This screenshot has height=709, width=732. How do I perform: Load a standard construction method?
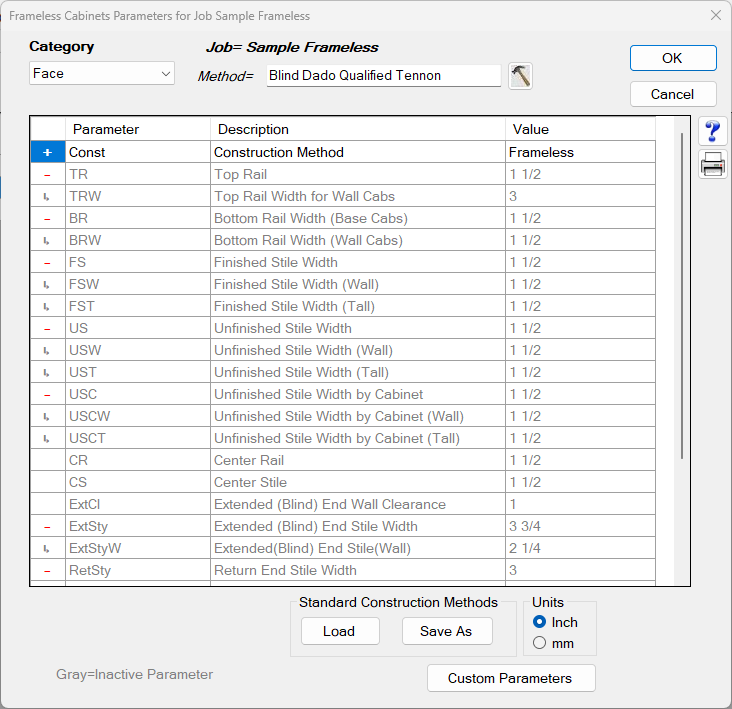338,631
